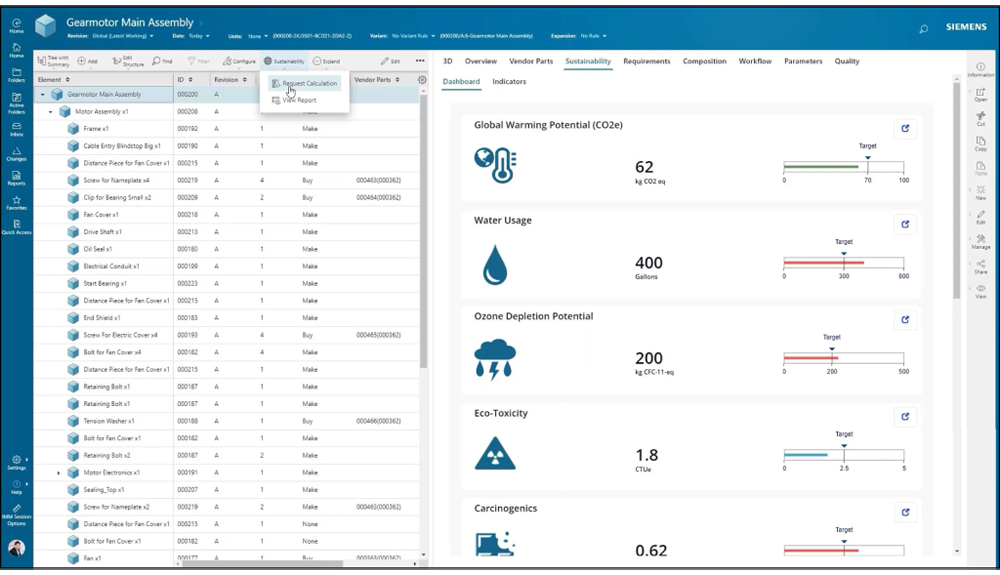Switch to the Parameters tab
This screenshot has height=575, width=1000.
coord(803,61)
